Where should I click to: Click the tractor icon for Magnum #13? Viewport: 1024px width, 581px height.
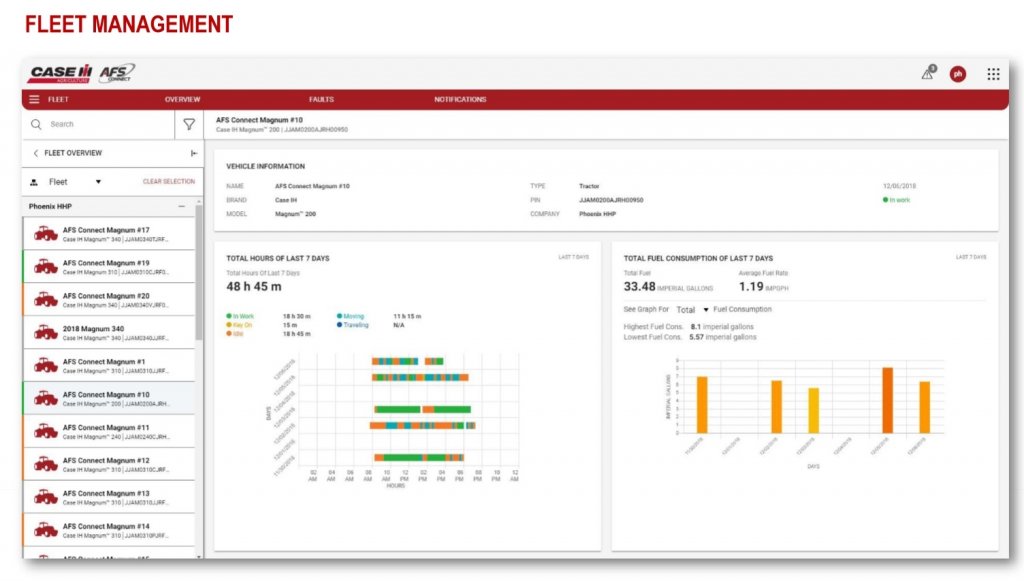tap(46, 497)
